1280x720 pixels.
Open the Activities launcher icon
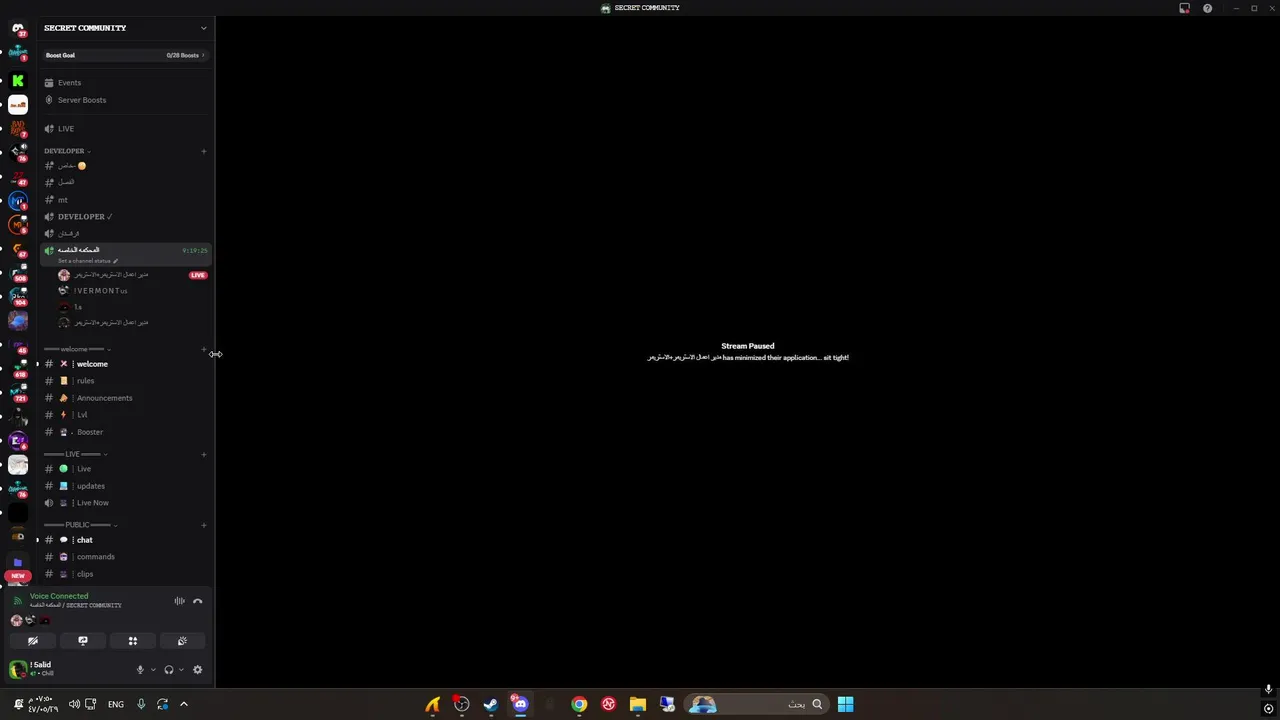coord(132,641)
